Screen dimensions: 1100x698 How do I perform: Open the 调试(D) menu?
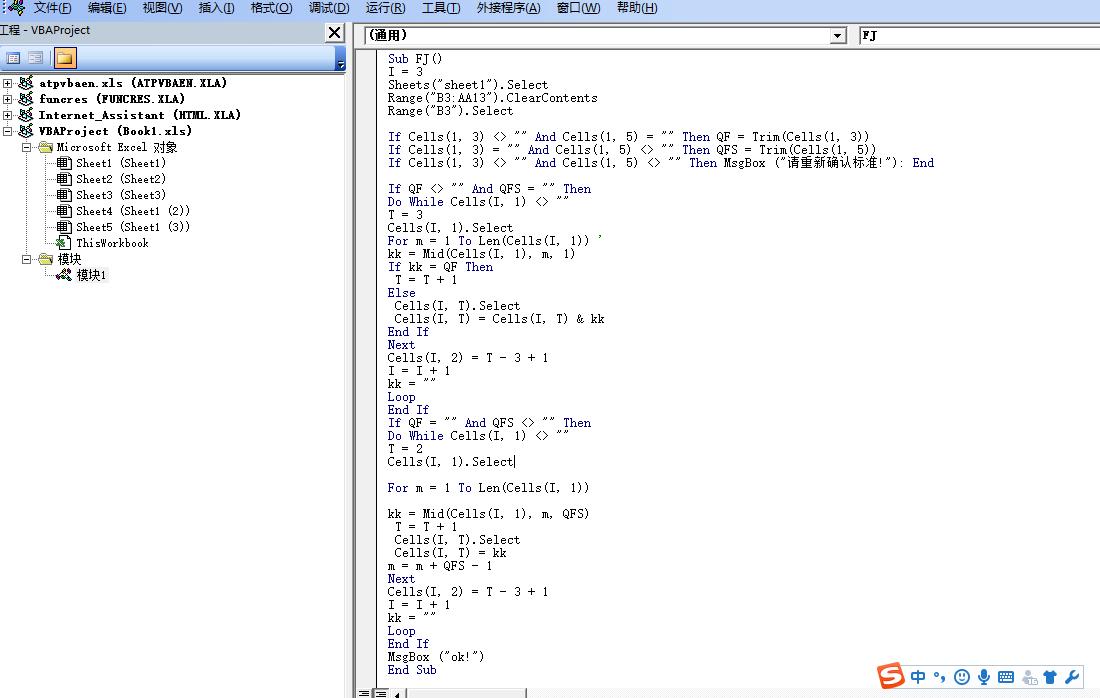pyautogui.click(x=329, y=8)
